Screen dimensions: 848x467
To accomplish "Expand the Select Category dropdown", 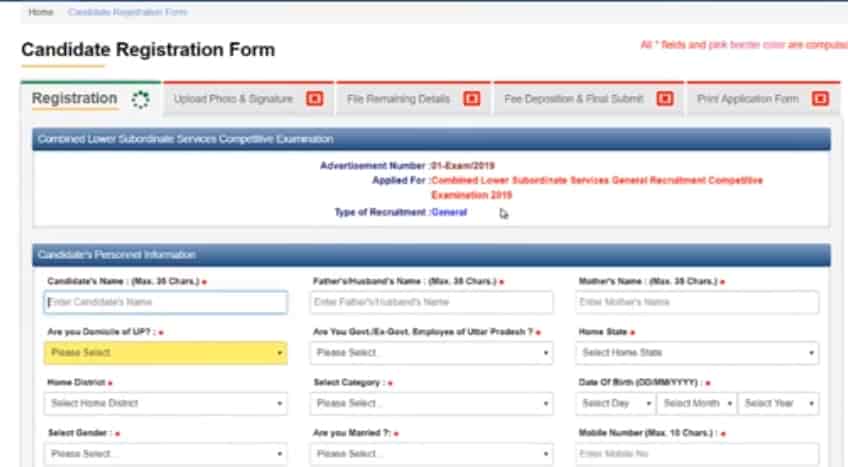I will [431, 404].
